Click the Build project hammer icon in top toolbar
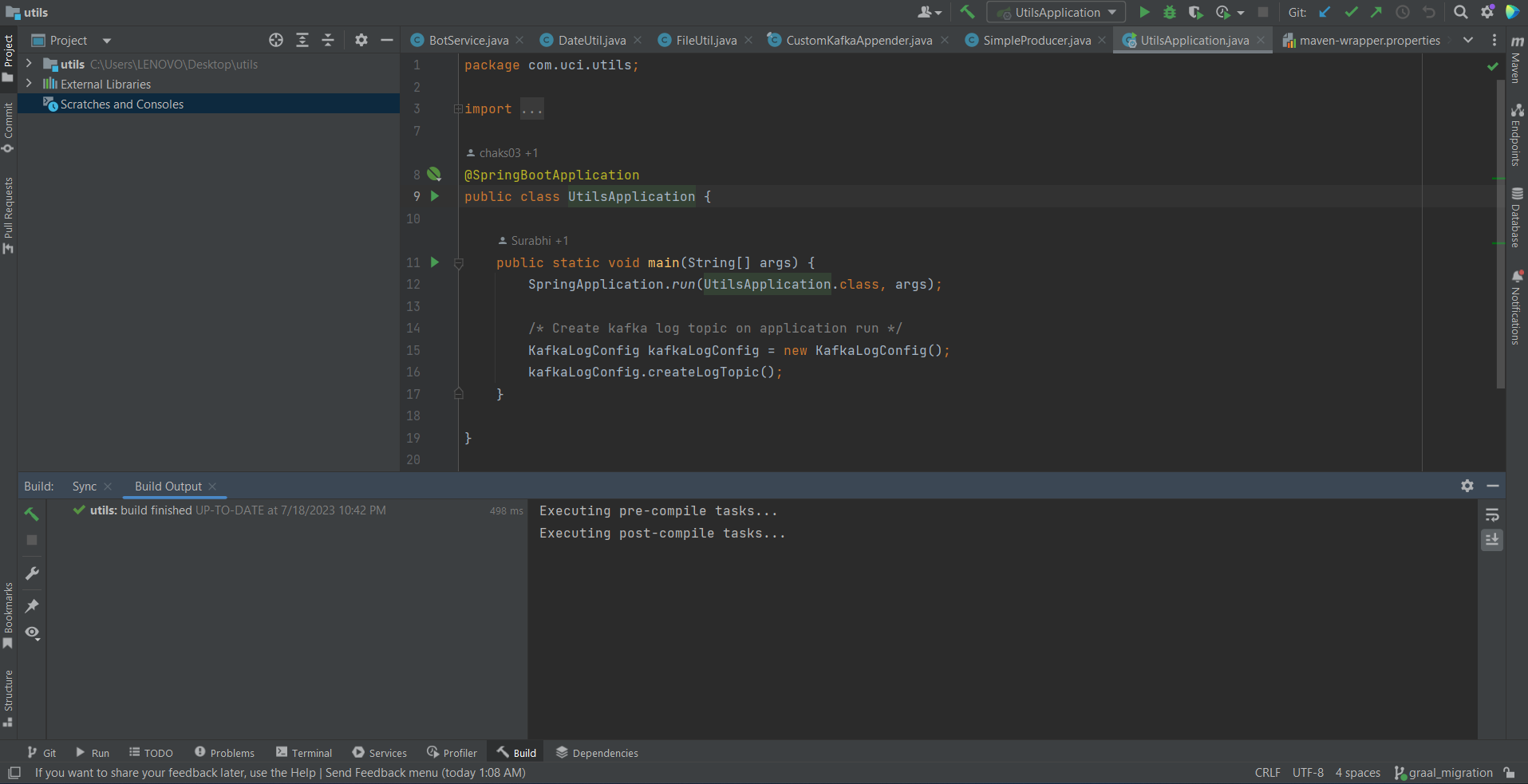This screenshot has height=784, width=1528. click(967, 12)
